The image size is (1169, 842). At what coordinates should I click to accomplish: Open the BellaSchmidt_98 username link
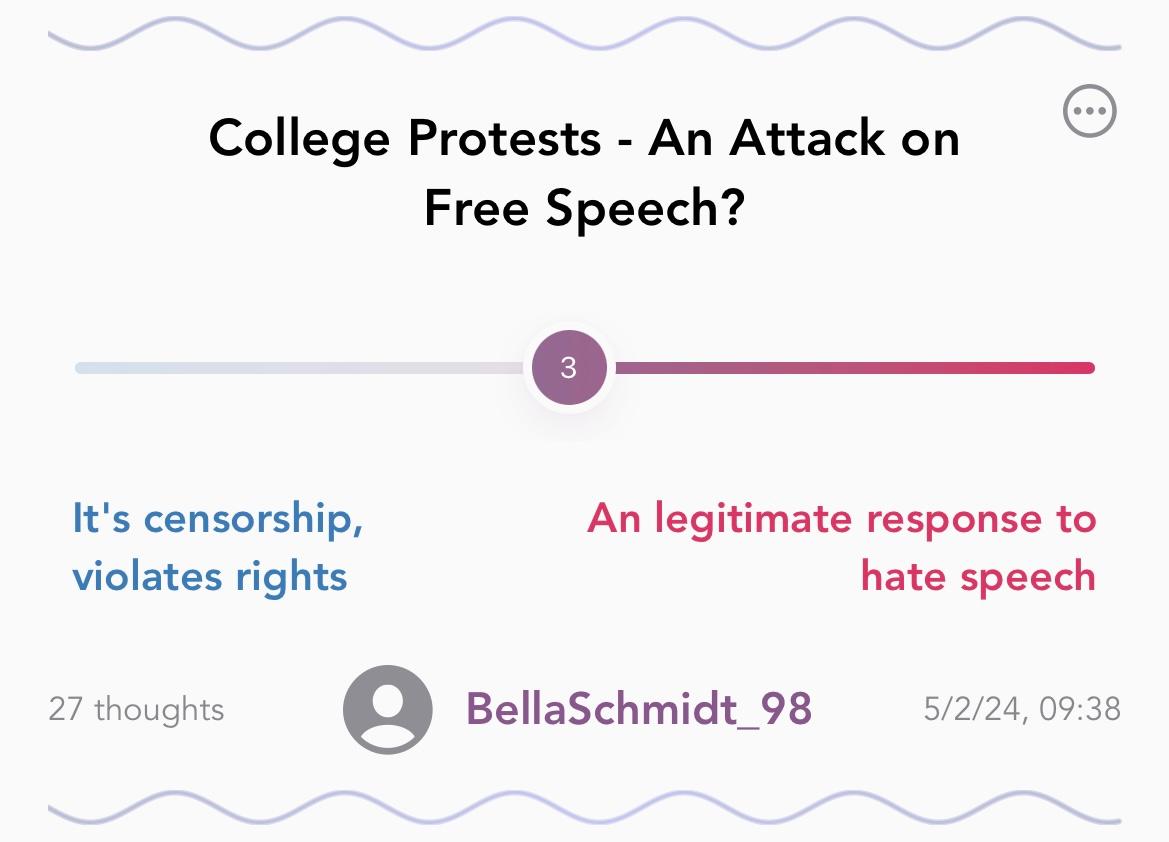click(x=639, y=709)
